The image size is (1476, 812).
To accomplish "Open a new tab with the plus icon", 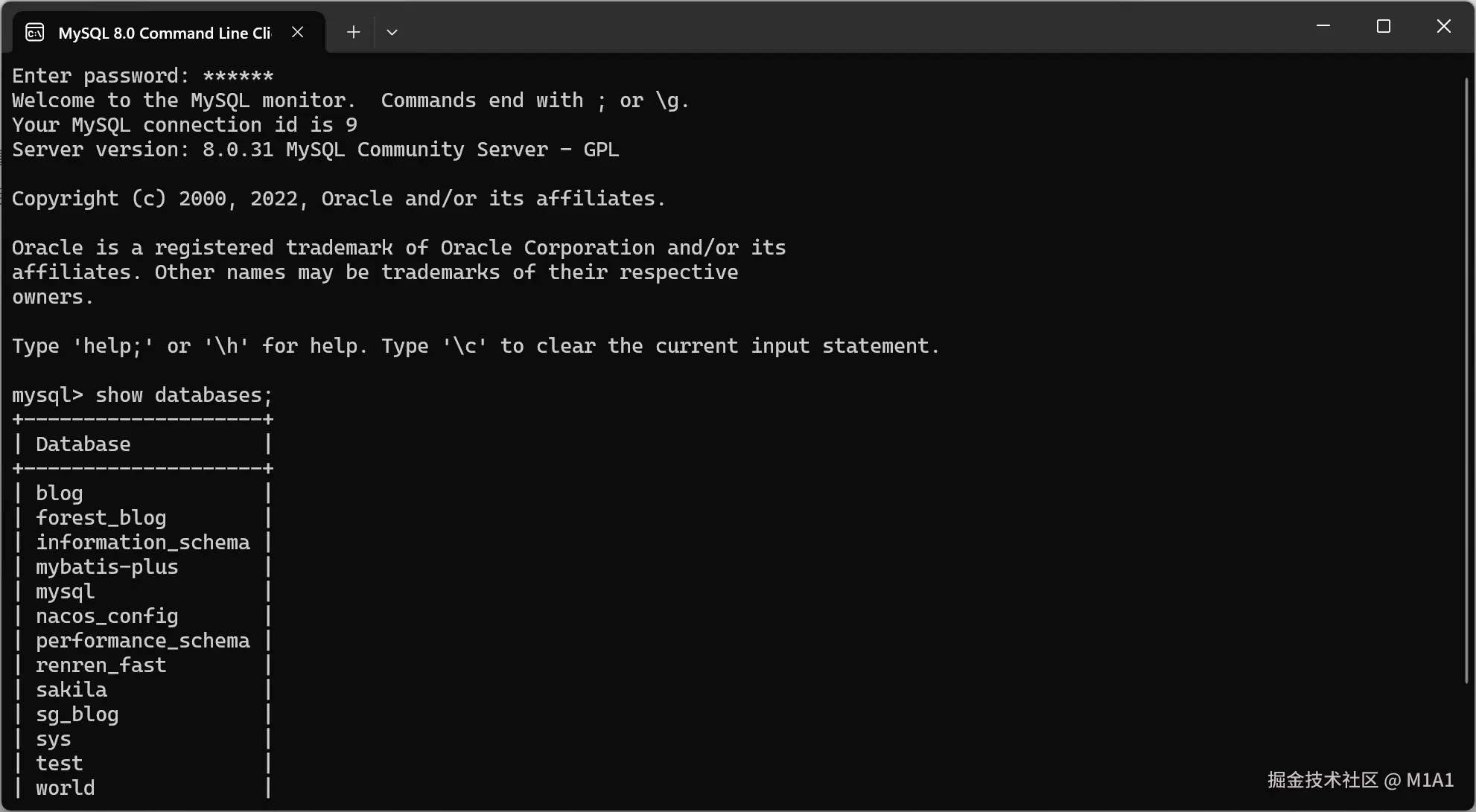I will 354,32.
